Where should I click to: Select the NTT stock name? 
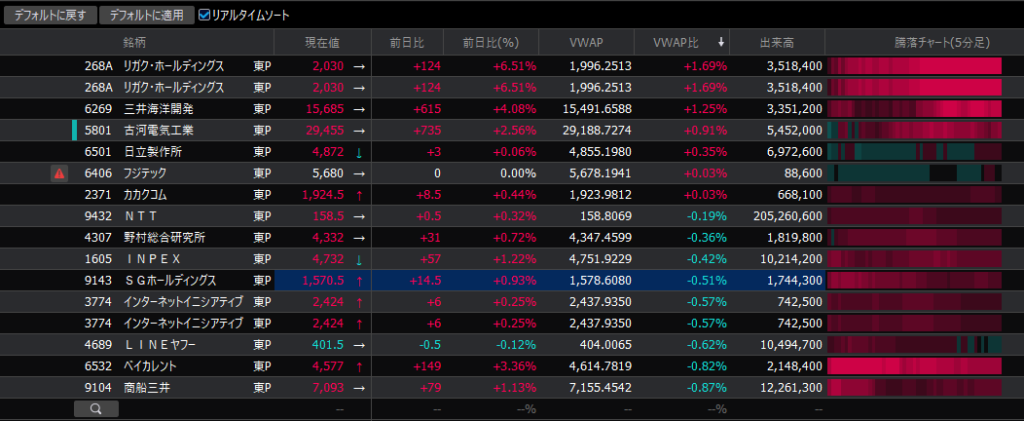tap(141, 216)
